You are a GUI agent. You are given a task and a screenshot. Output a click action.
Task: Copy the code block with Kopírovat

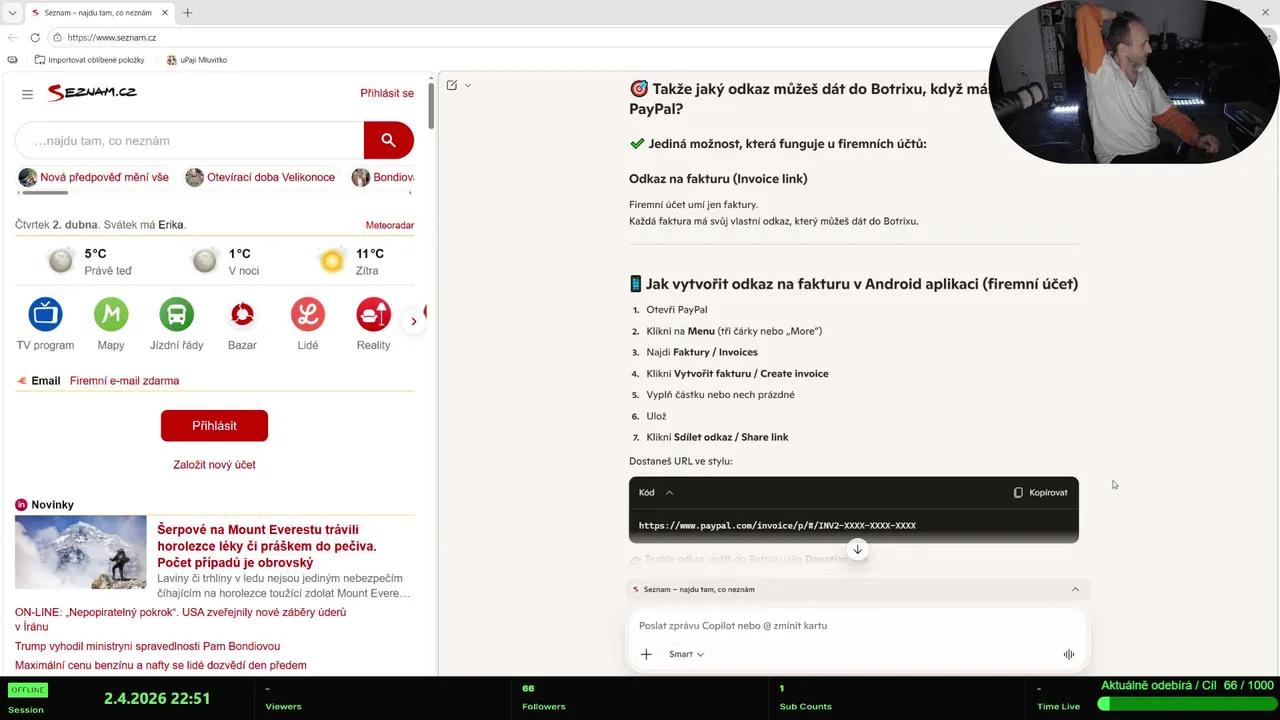pos(1040,492)
